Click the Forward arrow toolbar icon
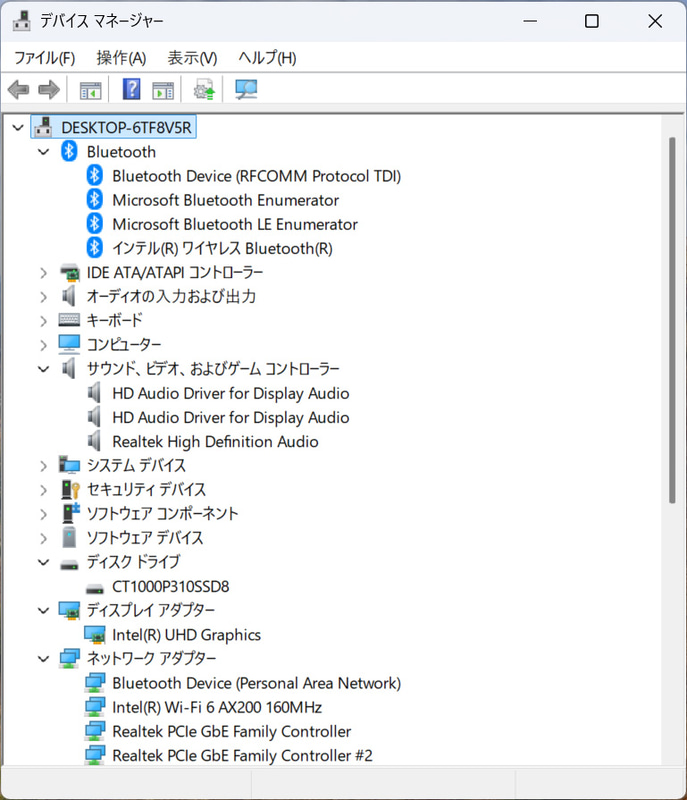 pos(49,90)
